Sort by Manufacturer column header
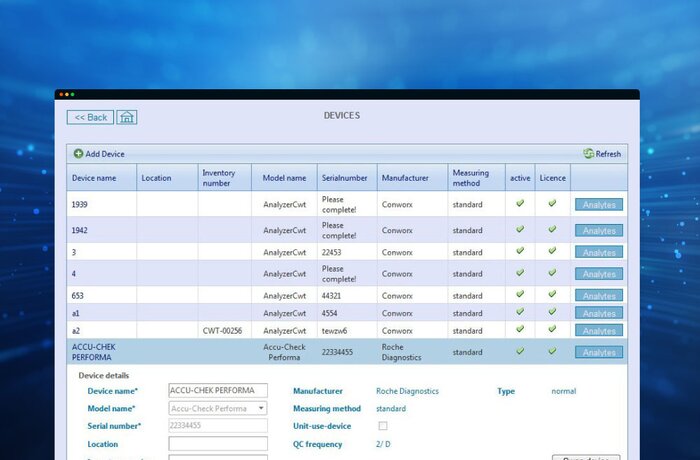The height and width of the screenshot is (460, 700). 404,178
